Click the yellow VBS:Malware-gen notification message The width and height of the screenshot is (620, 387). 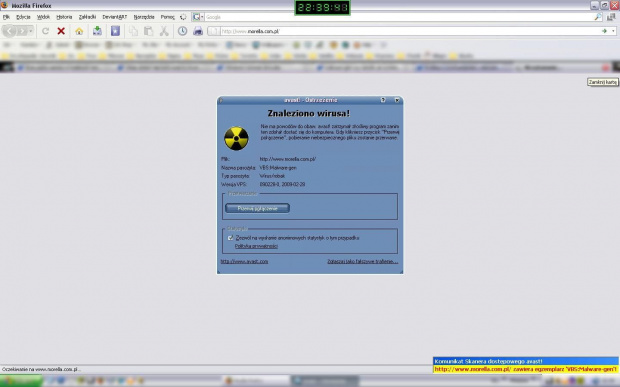click(x=525, y=369)
